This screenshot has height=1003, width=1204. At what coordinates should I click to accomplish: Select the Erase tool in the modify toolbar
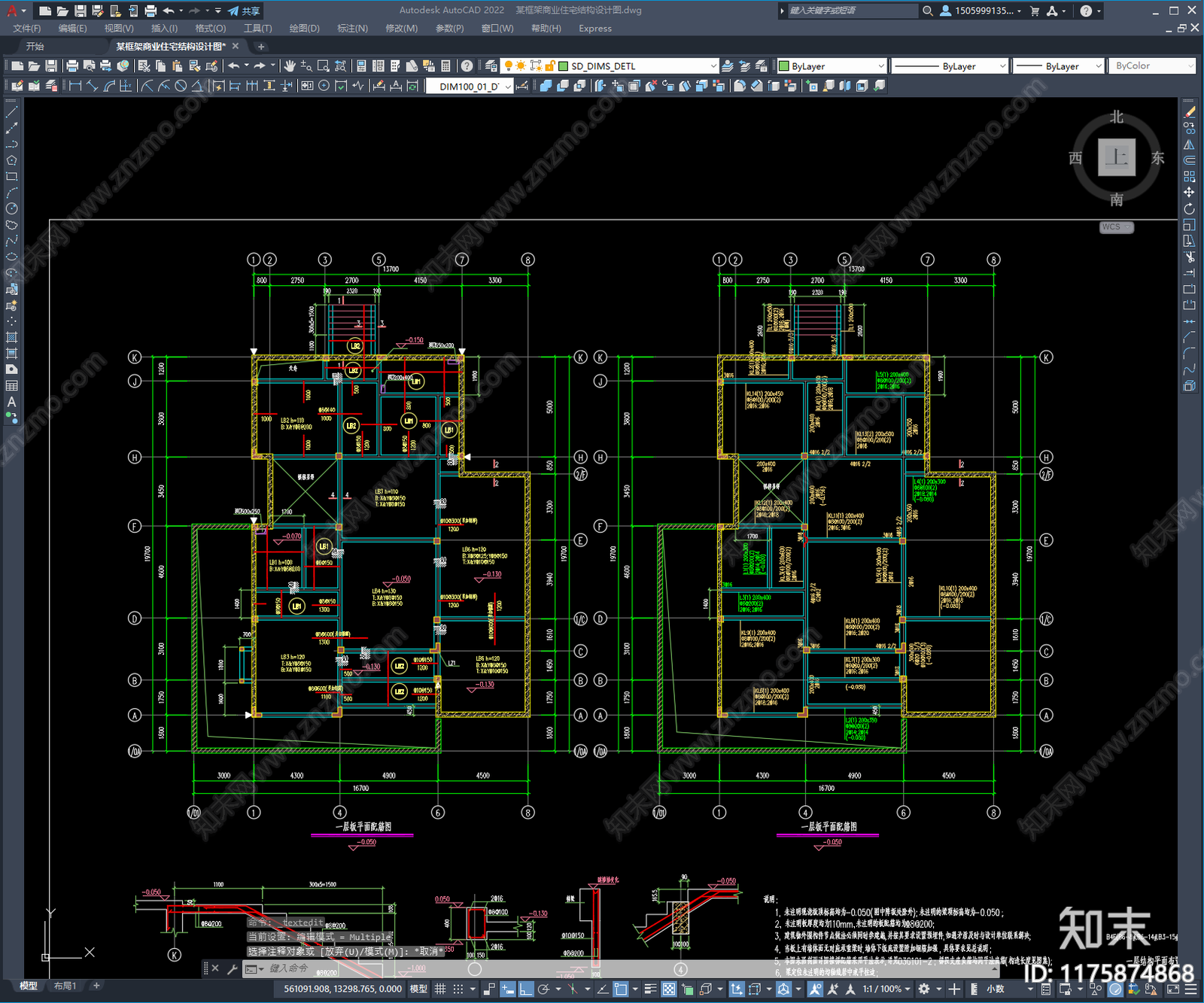pyautogui.click(x=1190, y=111)
